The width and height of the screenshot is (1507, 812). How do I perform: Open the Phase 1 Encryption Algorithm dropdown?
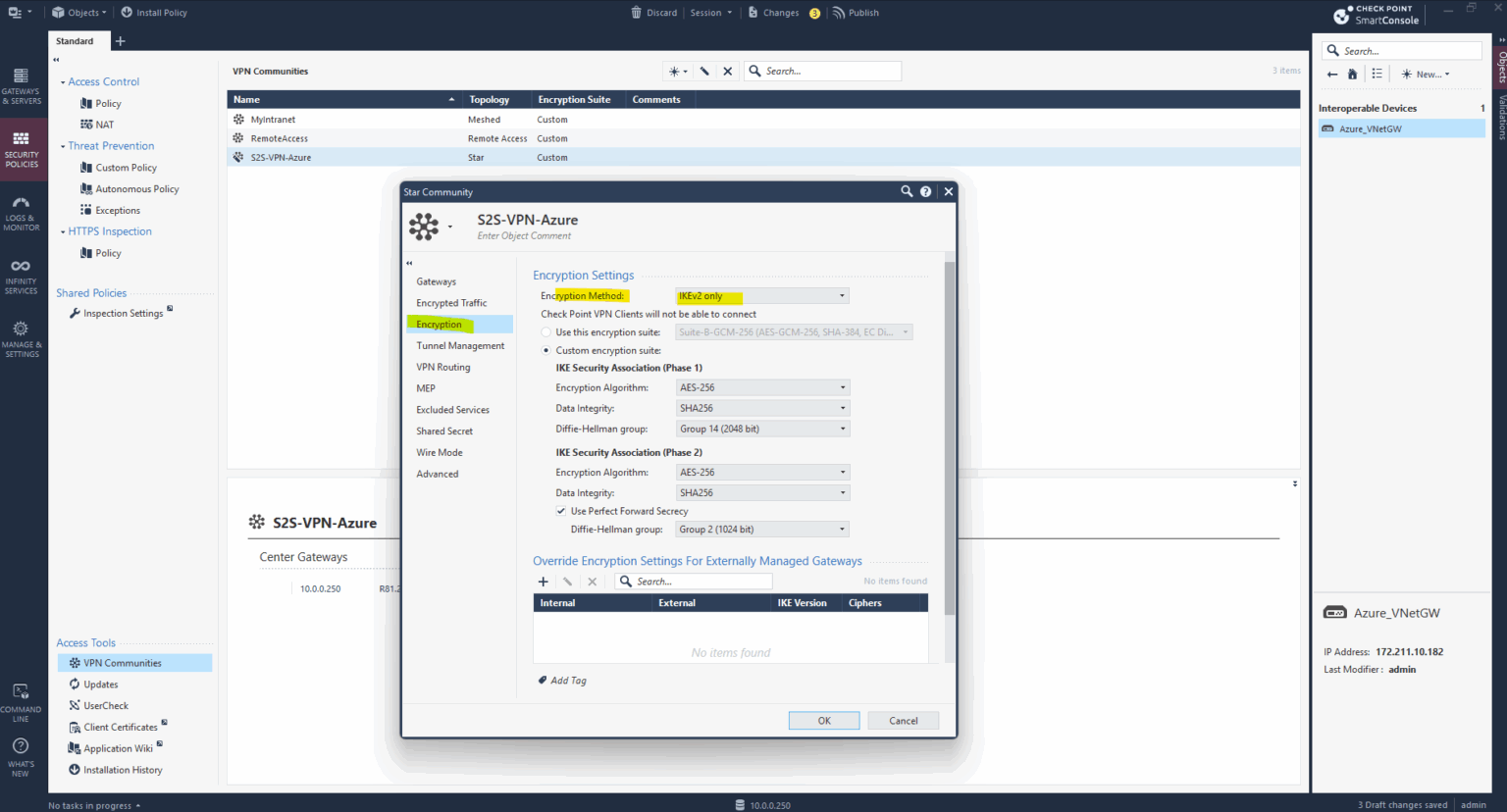click(762, 386)
